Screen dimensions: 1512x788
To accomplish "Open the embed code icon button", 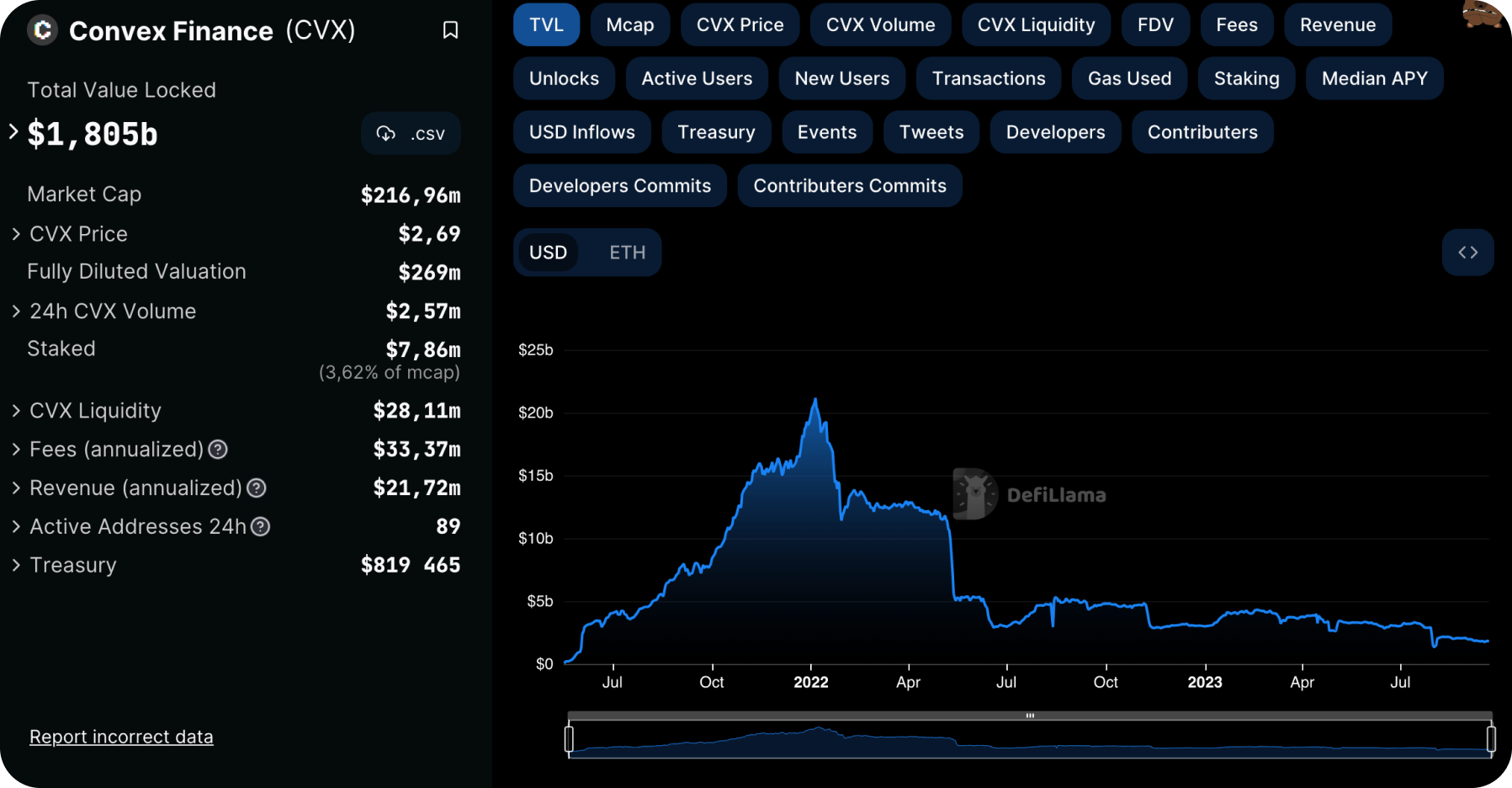I will pyautogui.click(x=1467, y=253).
